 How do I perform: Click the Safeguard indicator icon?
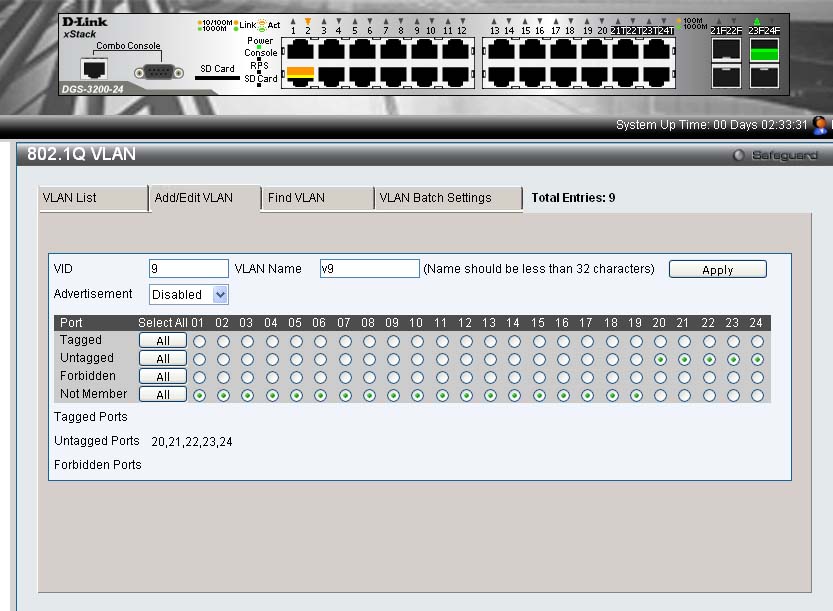point(739,155)
